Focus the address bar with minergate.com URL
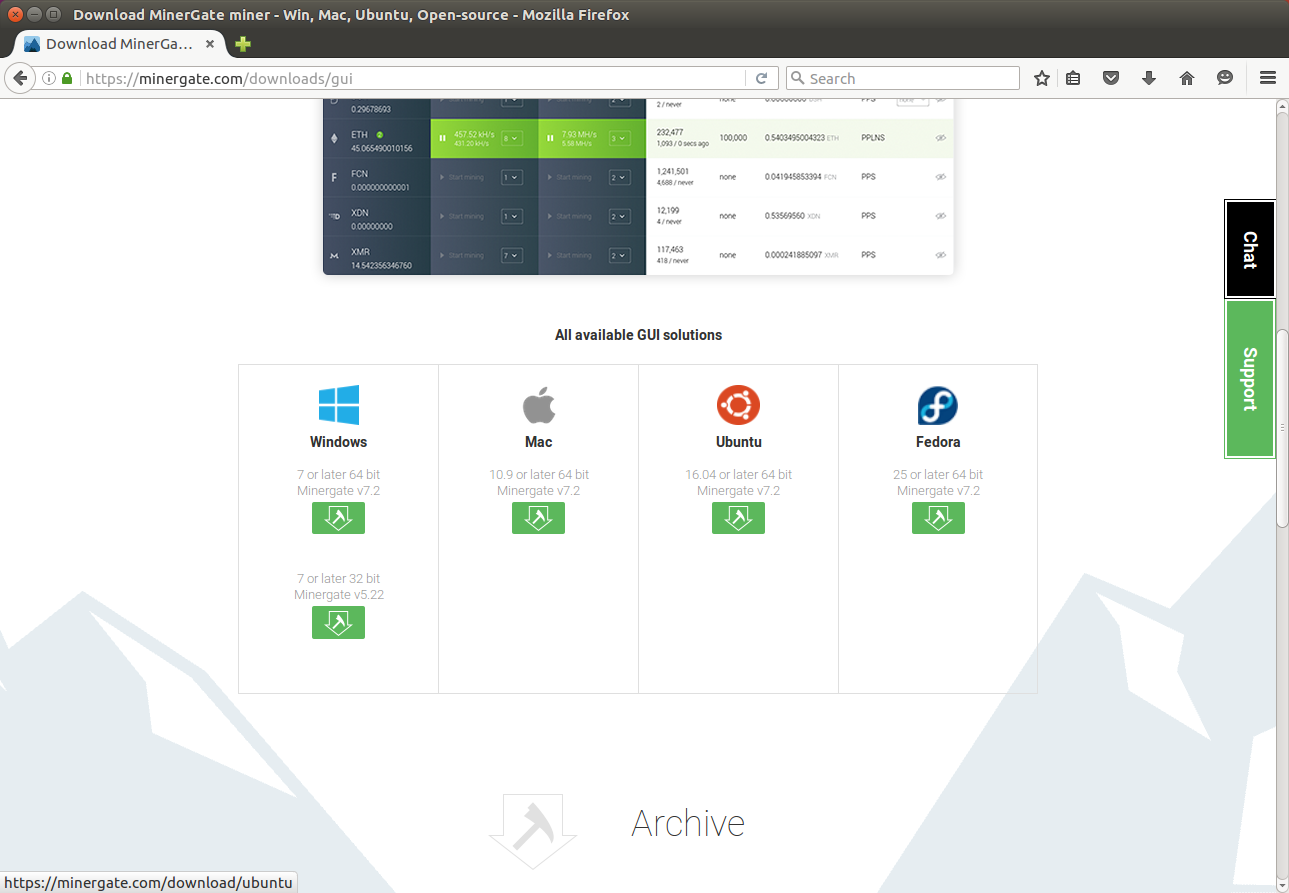The width and height of the screenshot is (1289, 893). pyautogui.click(x=412, y=78)
